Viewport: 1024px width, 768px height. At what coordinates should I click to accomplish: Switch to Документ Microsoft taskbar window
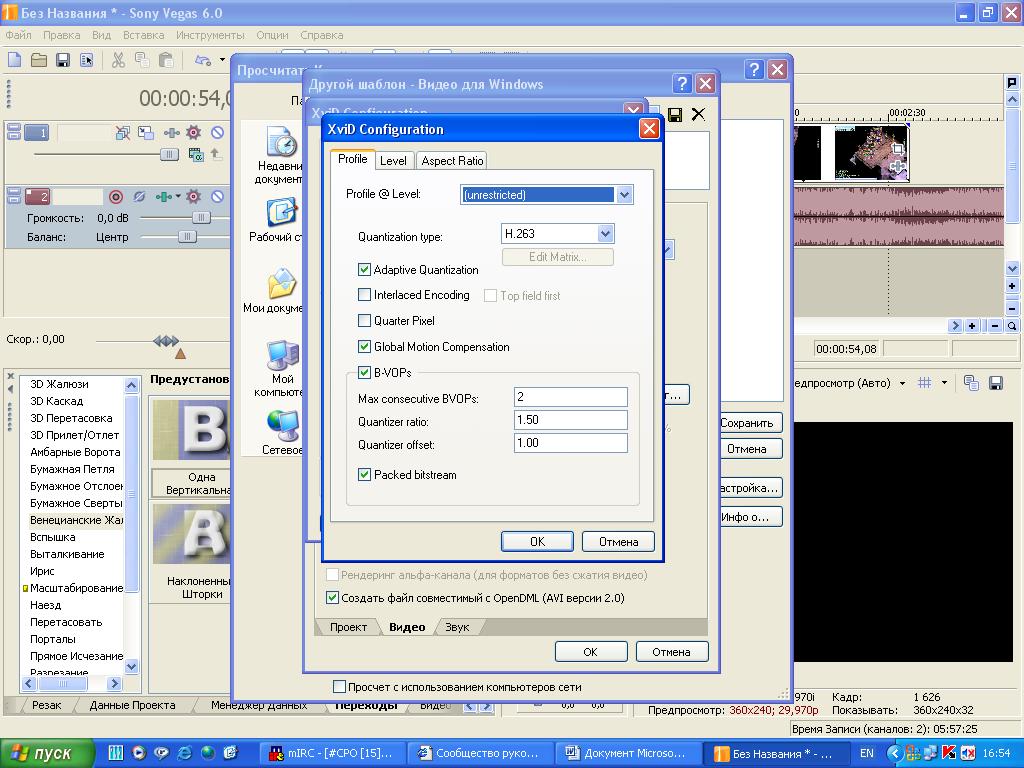tap(628, 753)
